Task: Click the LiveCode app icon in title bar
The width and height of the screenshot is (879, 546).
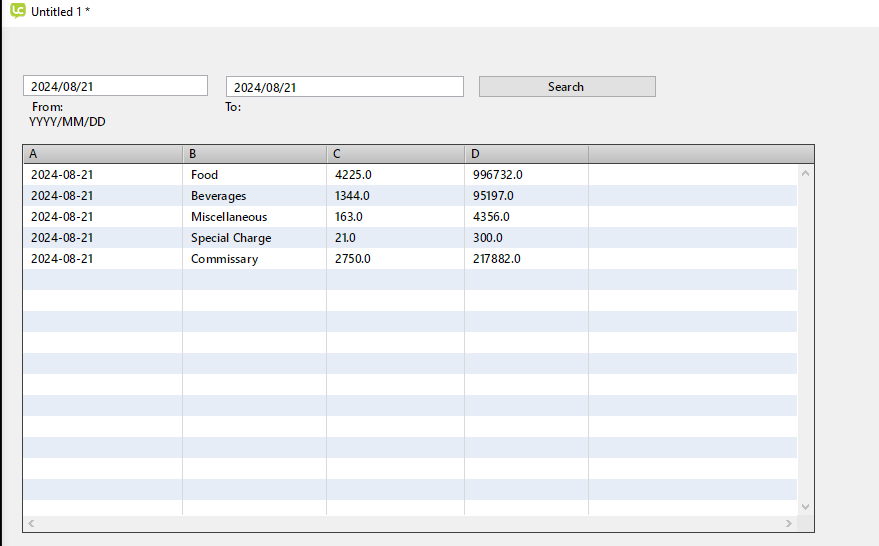Action: click(x=17, y=11)
